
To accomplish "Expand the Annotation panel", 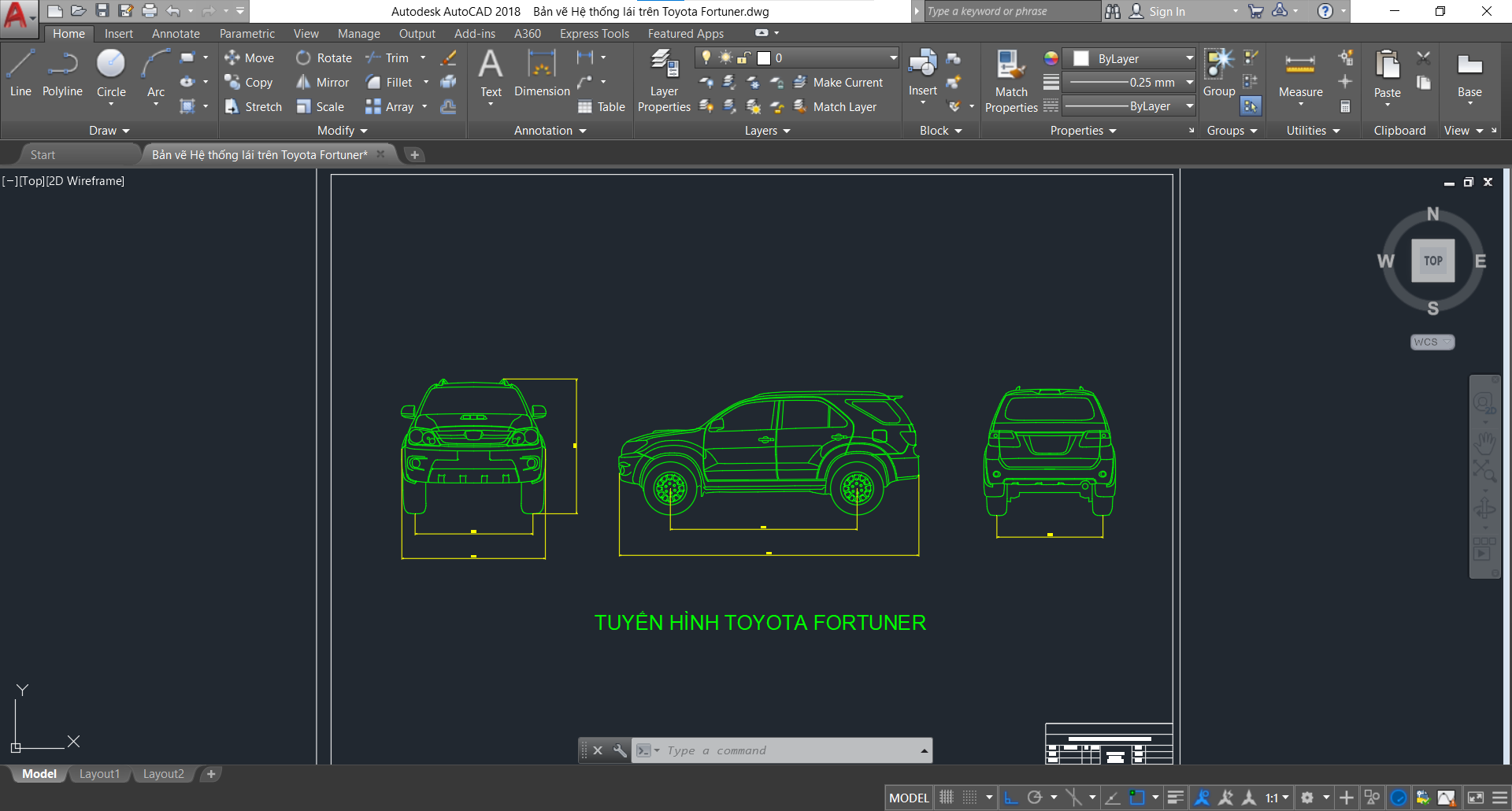I will [x=550, y=131].
